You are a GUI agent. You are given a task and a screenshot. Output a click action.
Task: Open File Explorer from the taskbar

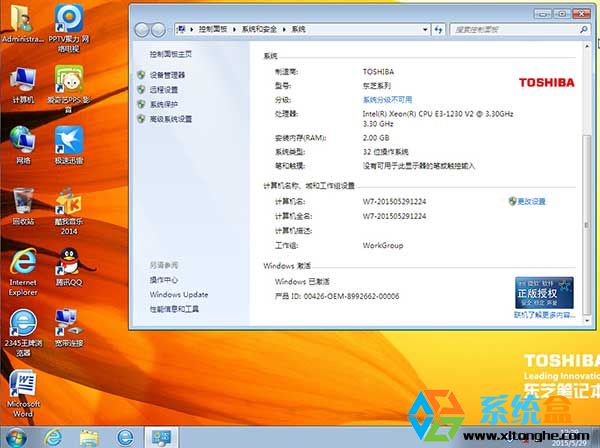click(89, 437)
